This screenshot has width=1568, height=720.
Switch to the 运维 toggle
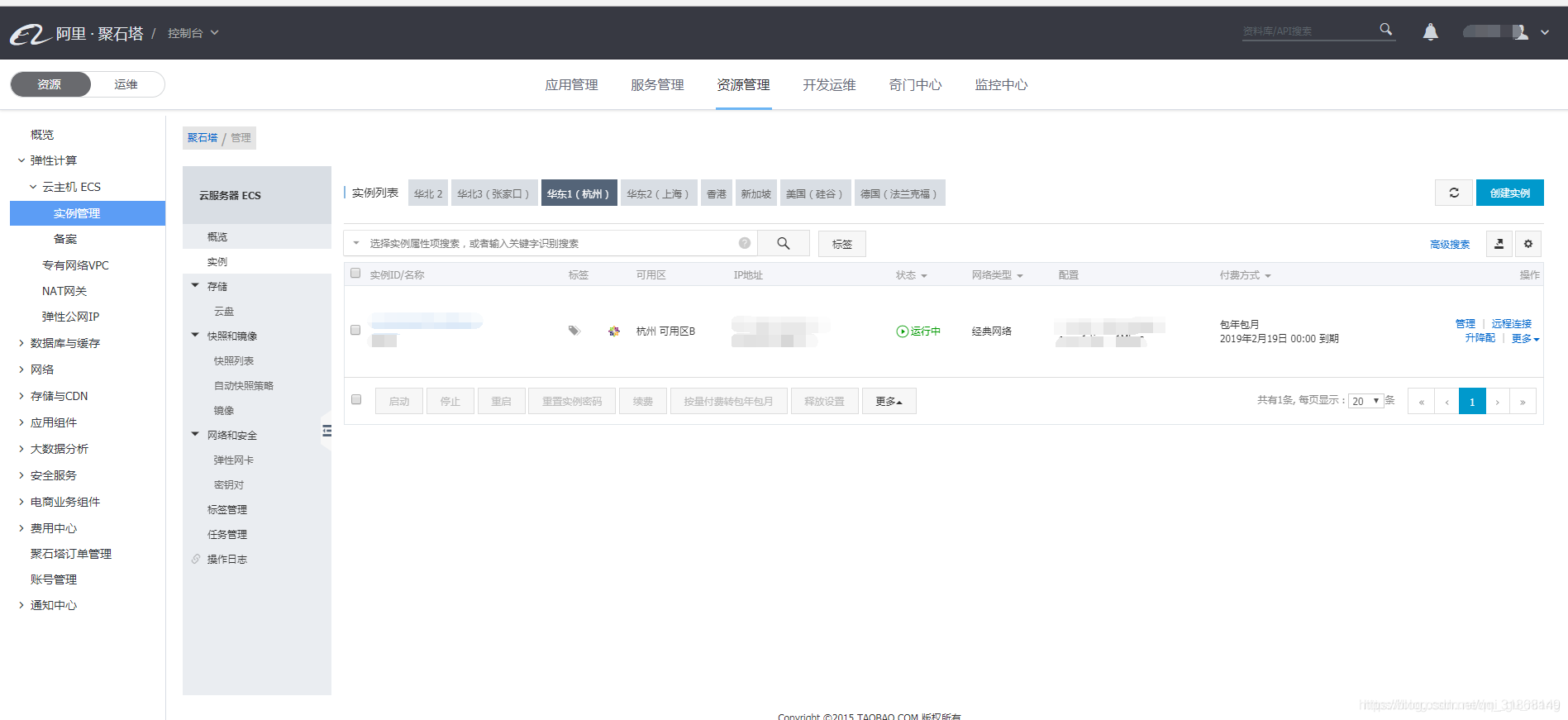click(x=126, y=84)
